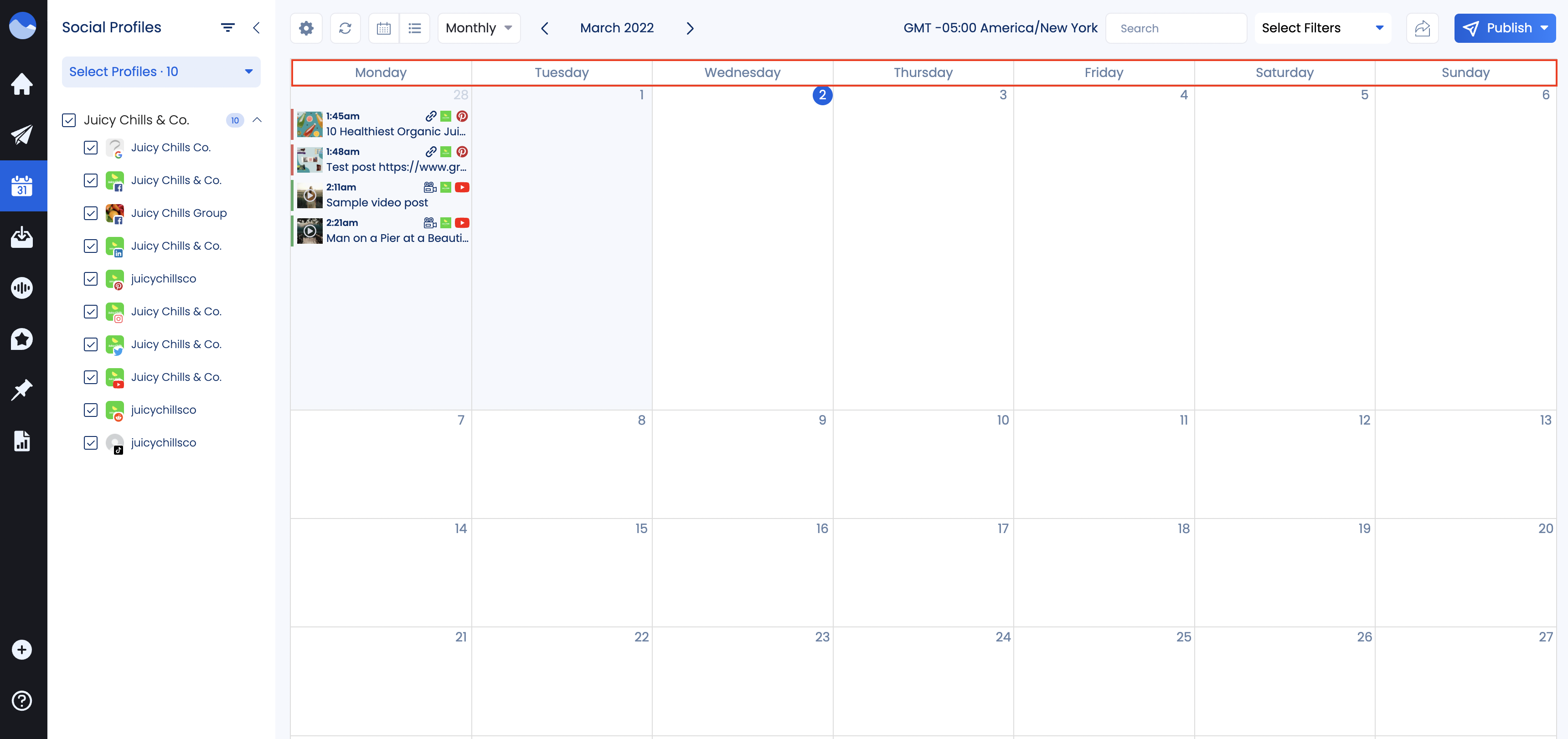Switch to calendar grid view
The height and width of the screenshot is (739, 1568).
[x=384, y=28]
